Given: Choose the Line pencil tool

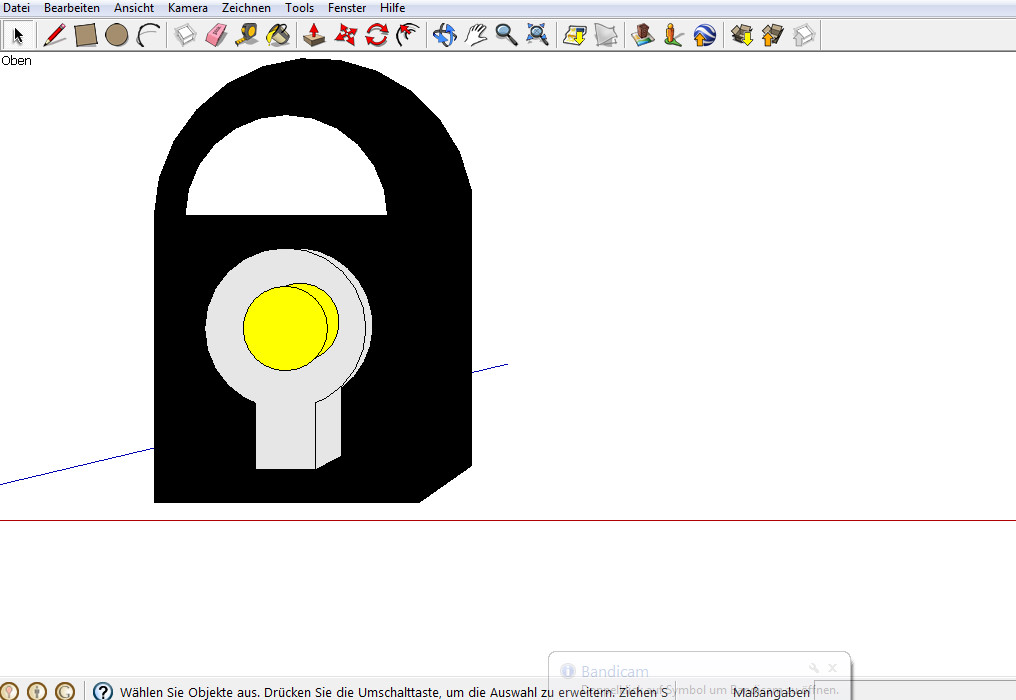Looking at the screenshot, I should [54, 35].
